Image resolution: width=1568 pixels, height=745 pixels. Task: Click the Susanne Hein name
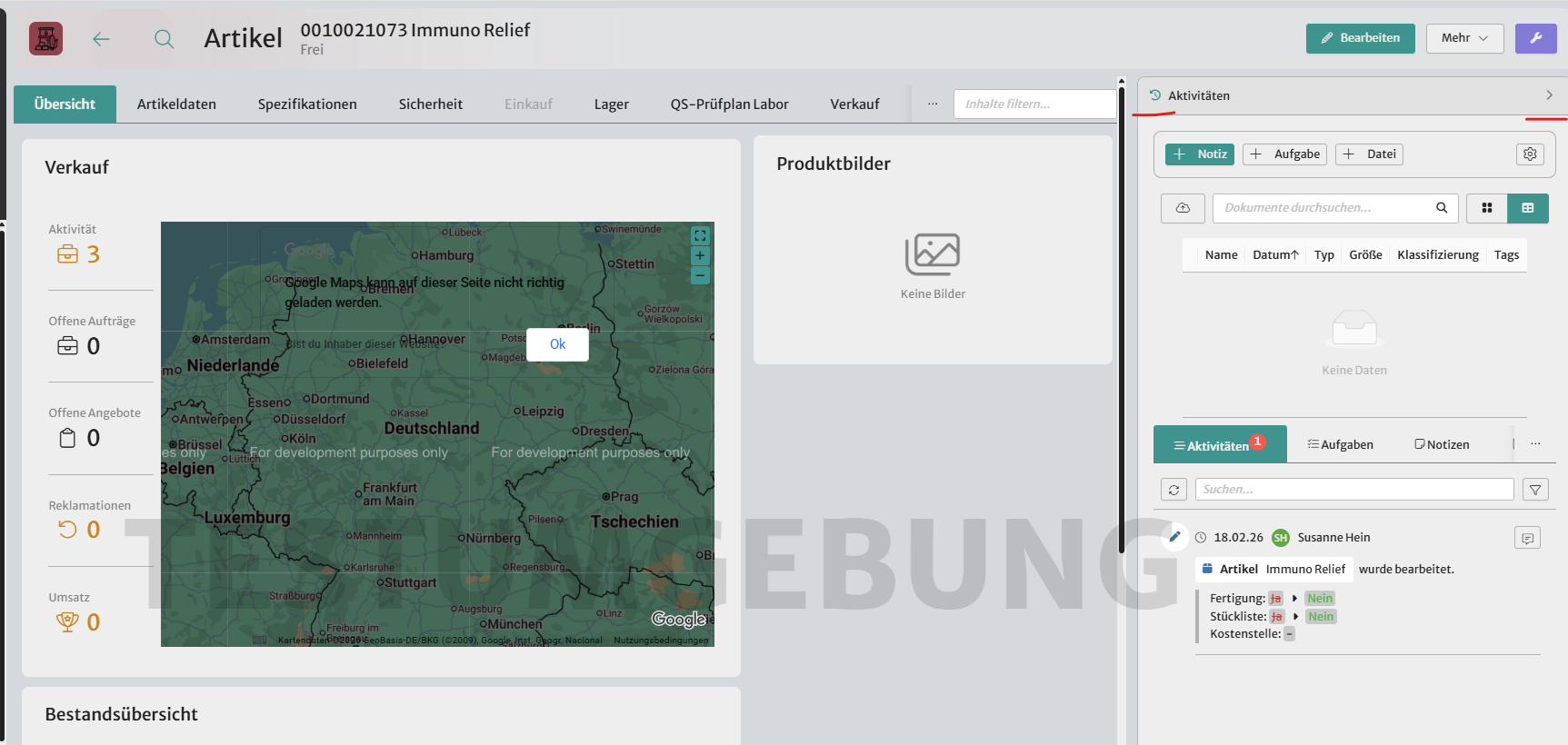1333,538
